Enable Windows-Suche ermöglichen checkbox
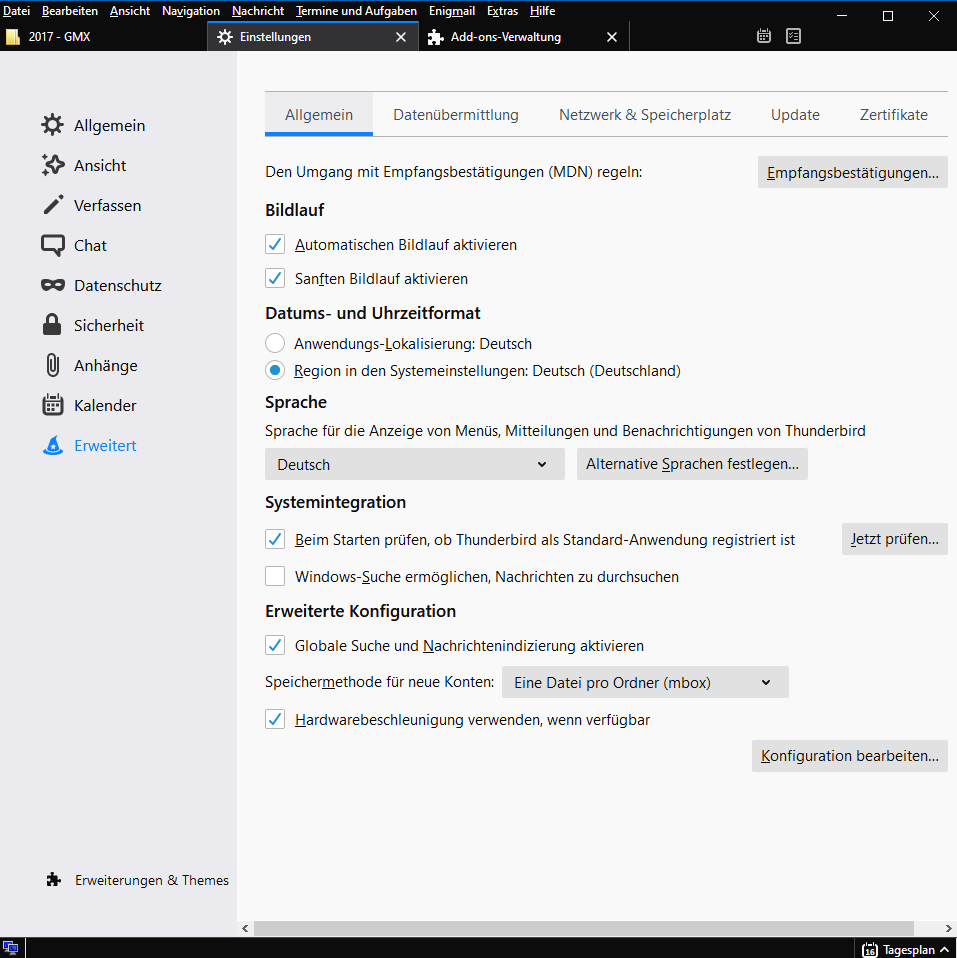This screenshot has width=957, height=958. [x=275, y=576]
